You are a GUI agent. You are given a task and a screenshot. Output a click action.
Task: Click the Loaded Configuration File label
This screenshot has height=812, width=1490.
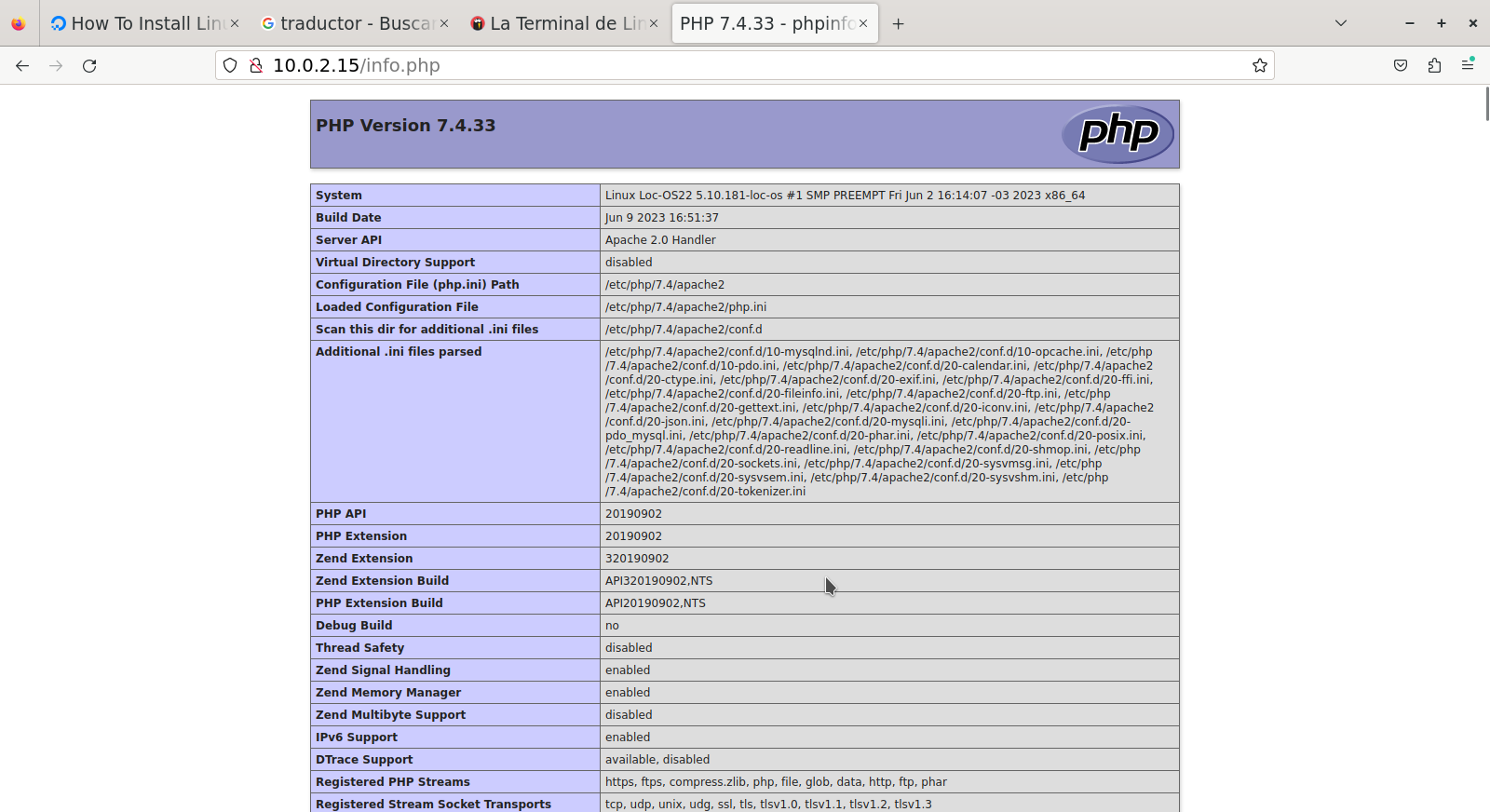(x=397, y=307)
